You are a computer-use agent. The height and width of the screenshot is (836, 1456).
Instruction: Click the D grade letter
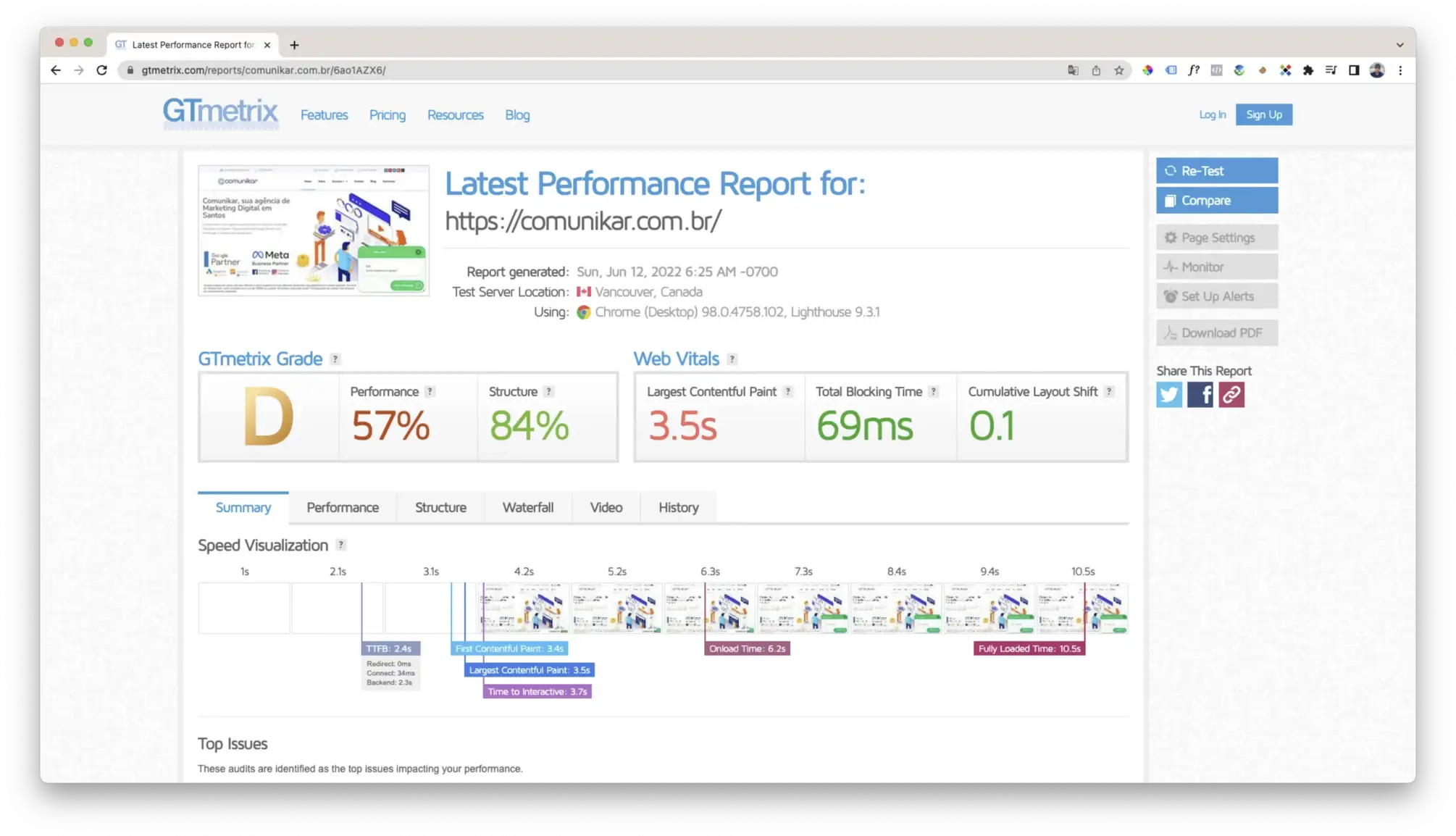point(268,417)
